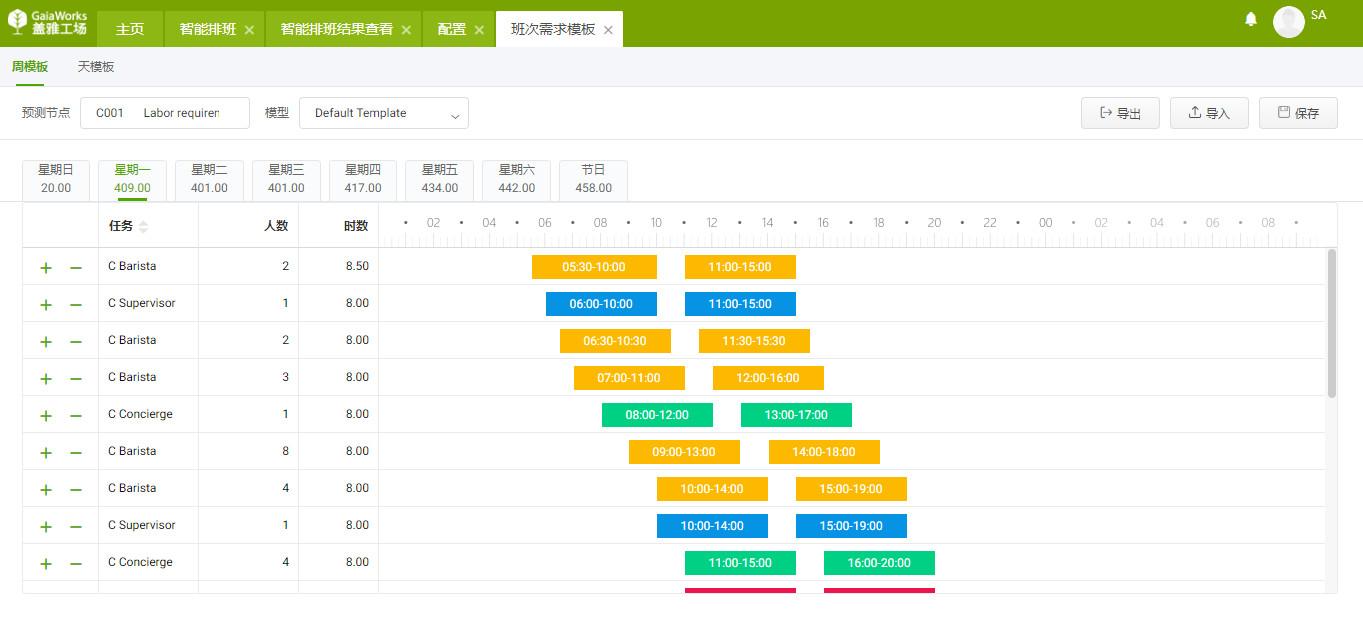1363x622 pixels.
Task: Open the SA user avatar menu
Action: click(x=1289, y=21)
